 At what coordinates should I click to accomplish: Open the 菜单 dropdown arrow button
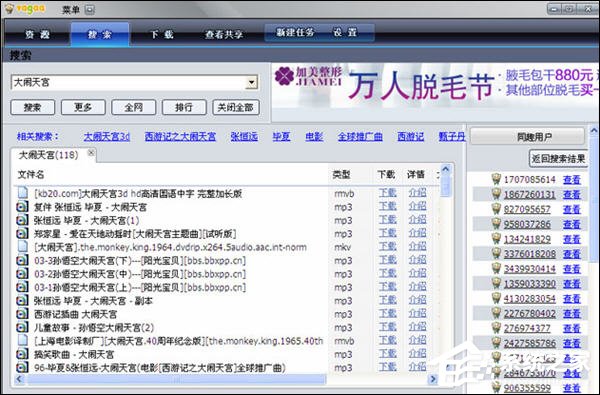(89, 10)
